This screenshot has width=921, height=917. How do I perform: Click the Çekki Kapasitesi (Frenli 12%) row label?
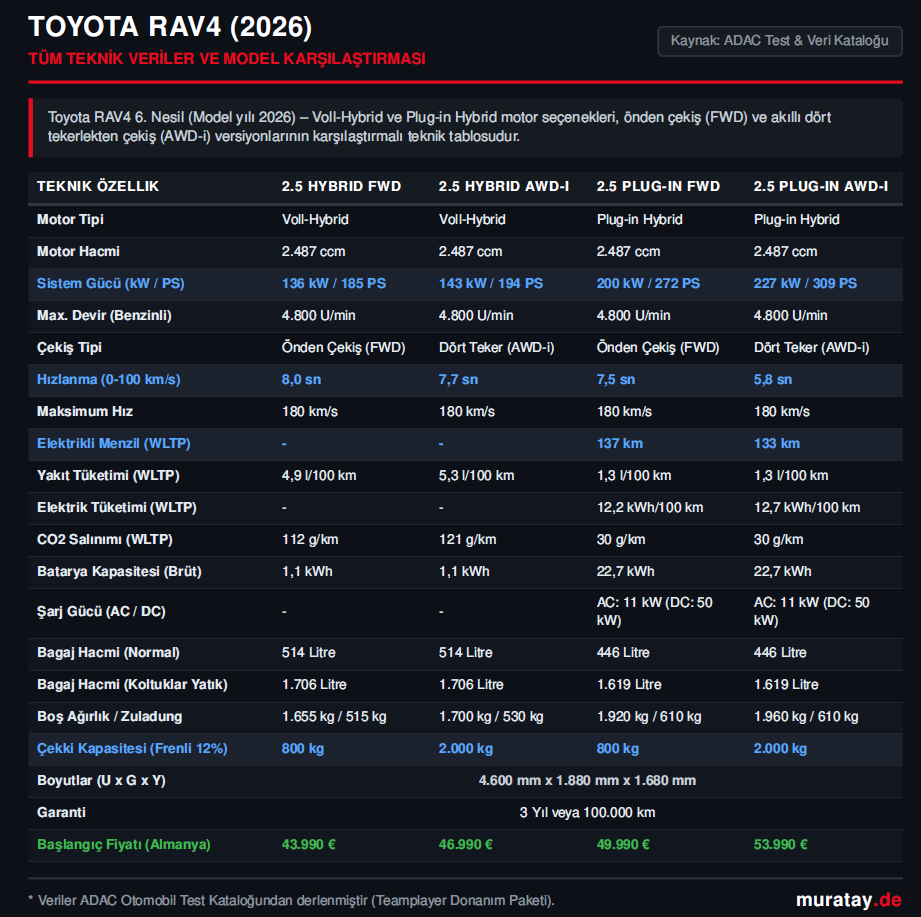tap(132, 748)
